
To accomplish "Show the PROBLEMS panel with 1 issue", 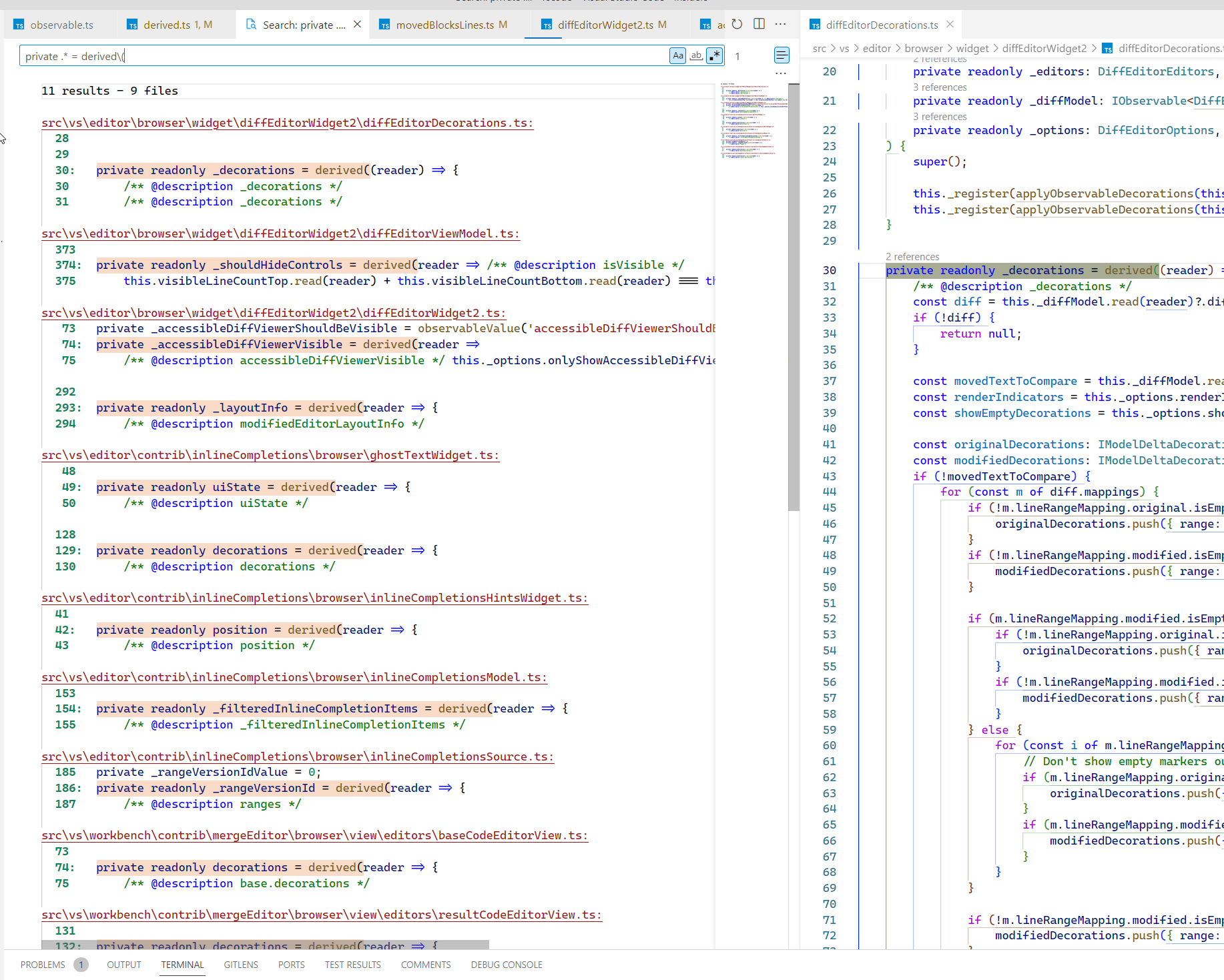I will (42, 965).
